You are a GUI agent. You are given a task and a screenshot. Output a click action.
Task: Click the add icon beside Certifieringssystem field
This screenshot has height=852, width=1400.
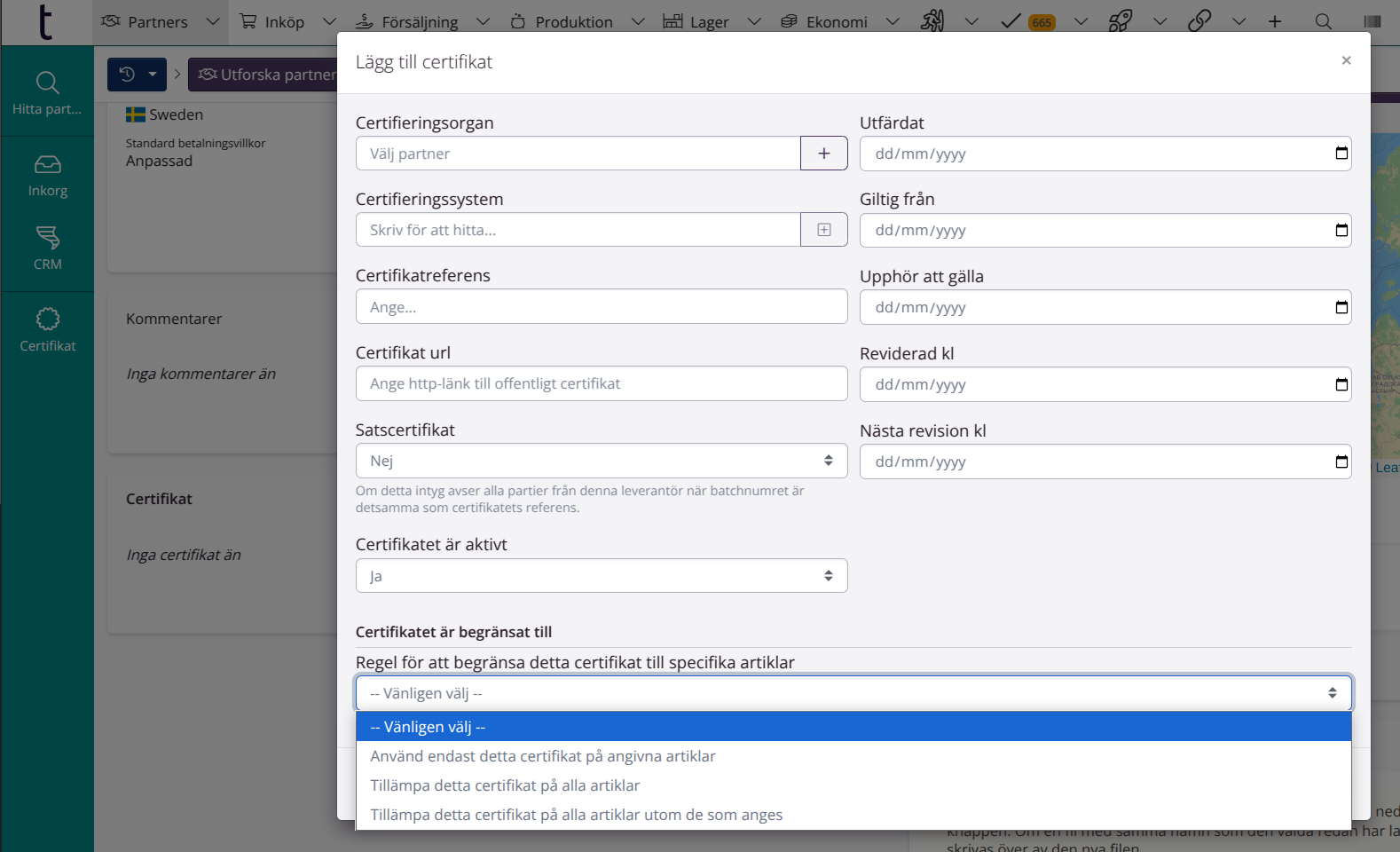(823, 230)
